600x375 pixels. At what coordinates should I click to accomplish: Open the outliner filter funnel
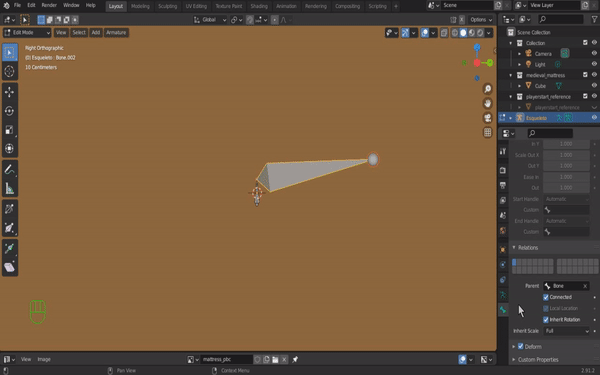coord(594,19)
